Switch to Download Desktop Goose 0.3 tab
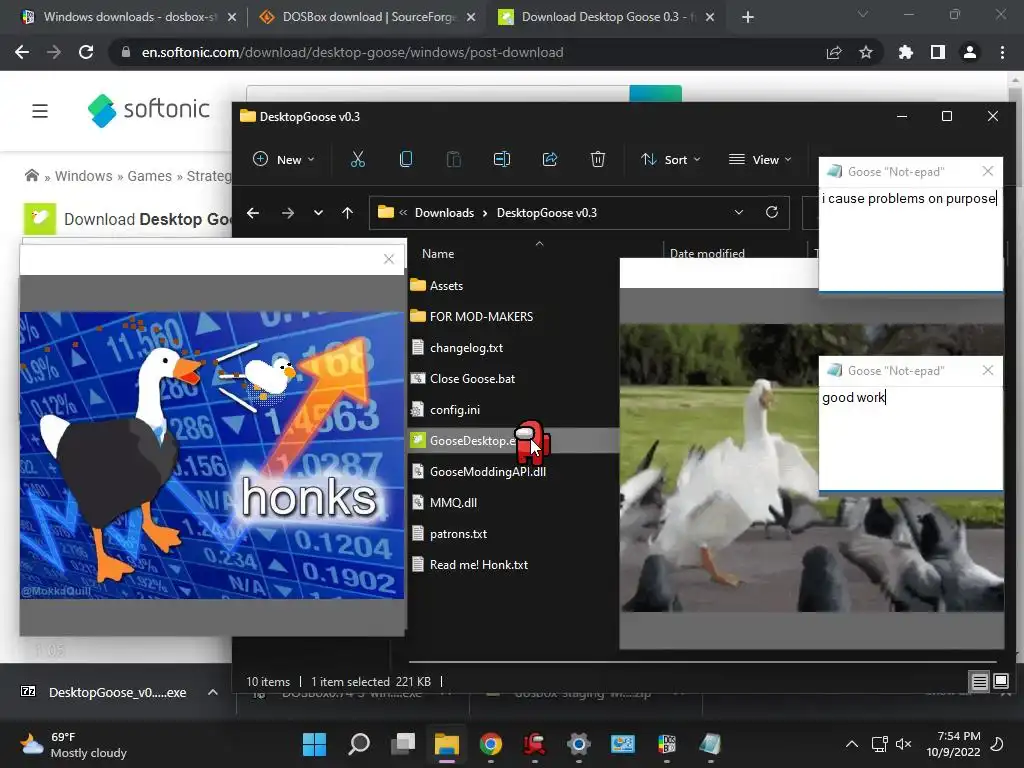This screenshot has width=1024, height=768. tap(606, 17)
